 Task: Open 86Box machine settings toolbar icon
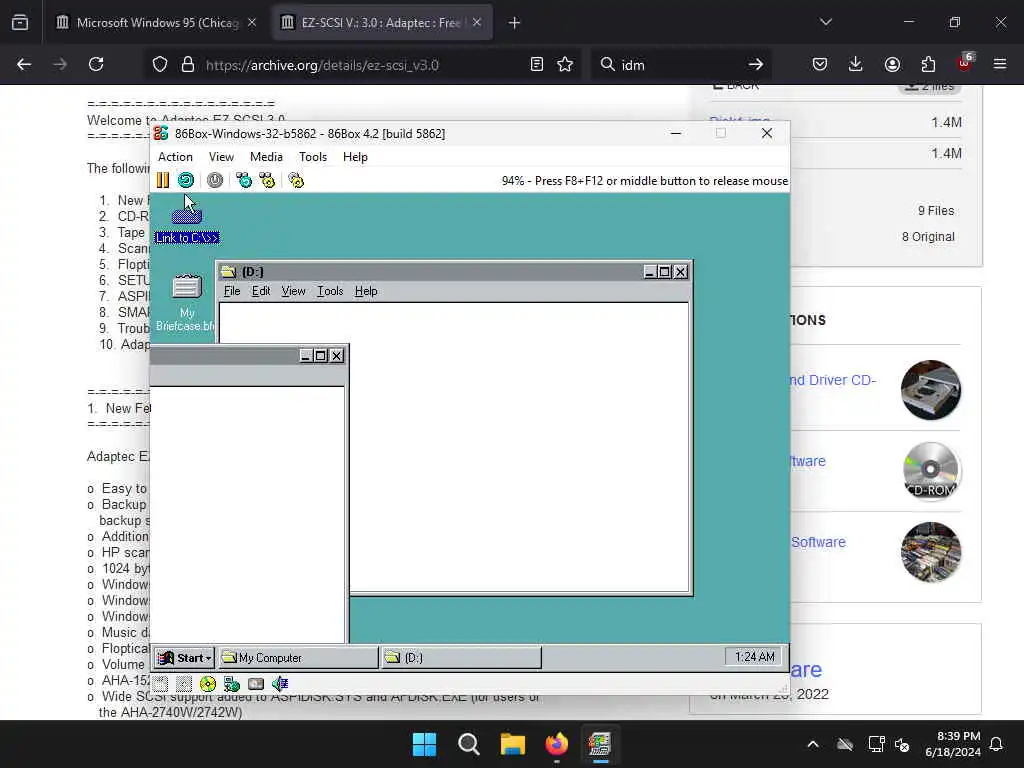point(296,180)
